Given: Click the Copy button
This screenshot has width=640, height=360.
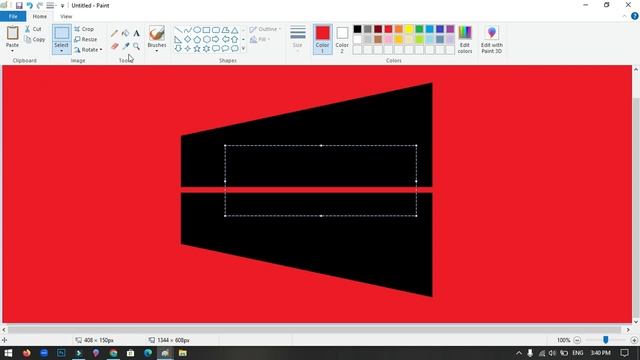Looking at the screenshot, I should [35, 39].
